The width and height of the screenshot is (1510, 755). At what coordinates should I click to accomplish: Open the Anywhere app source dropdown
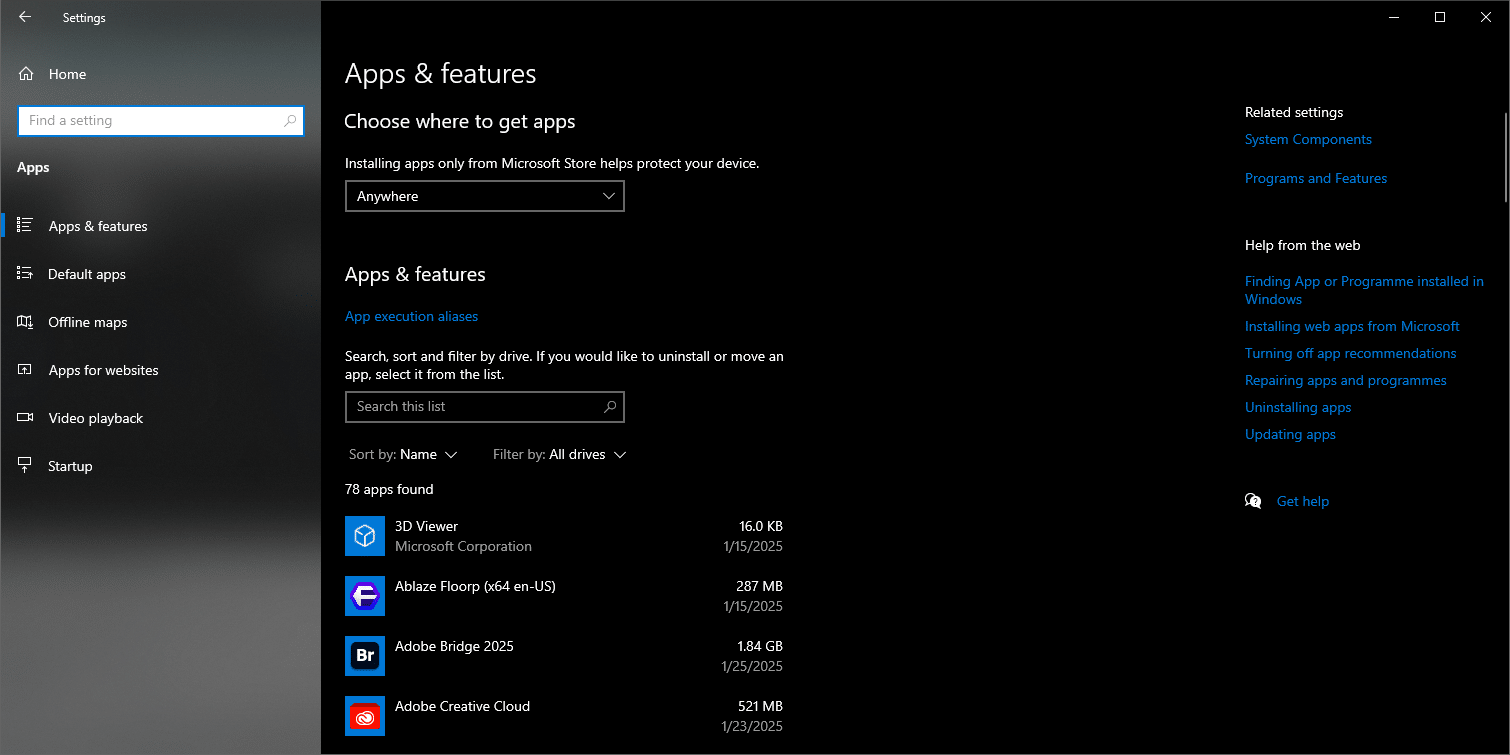point(484,196)
